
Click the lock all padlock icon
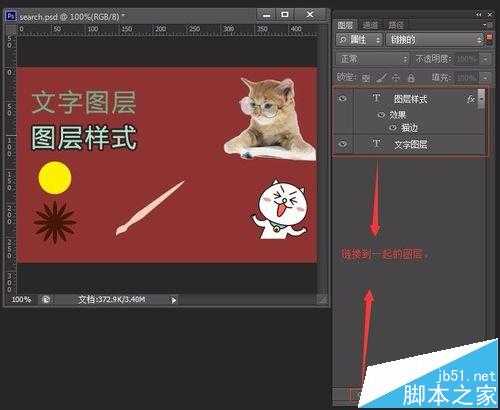pyautogui.click(x=411, y=78)
